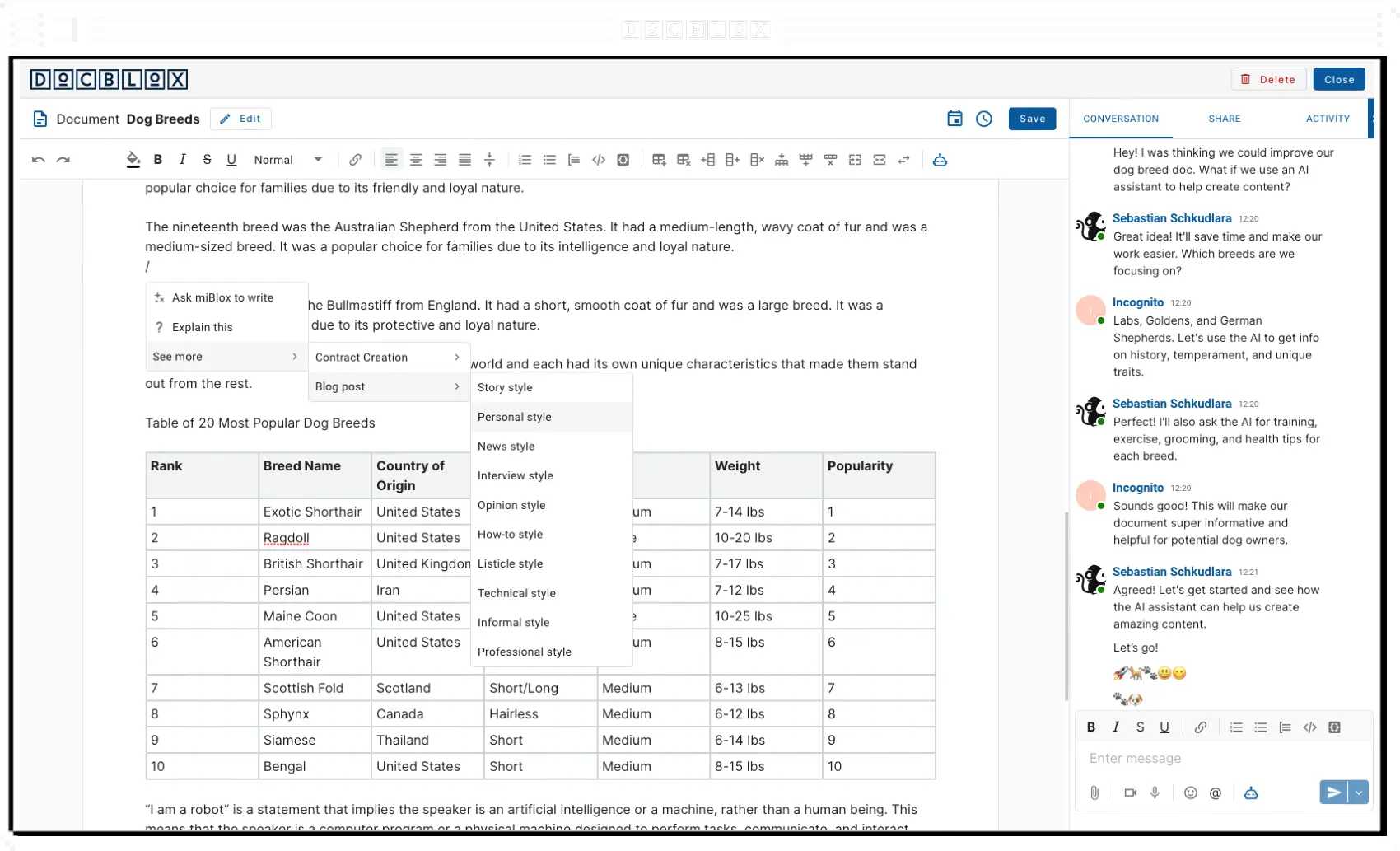Choose Ask miBlox to write
This screenshot has width=1400, height=851.
pos(226,297)
